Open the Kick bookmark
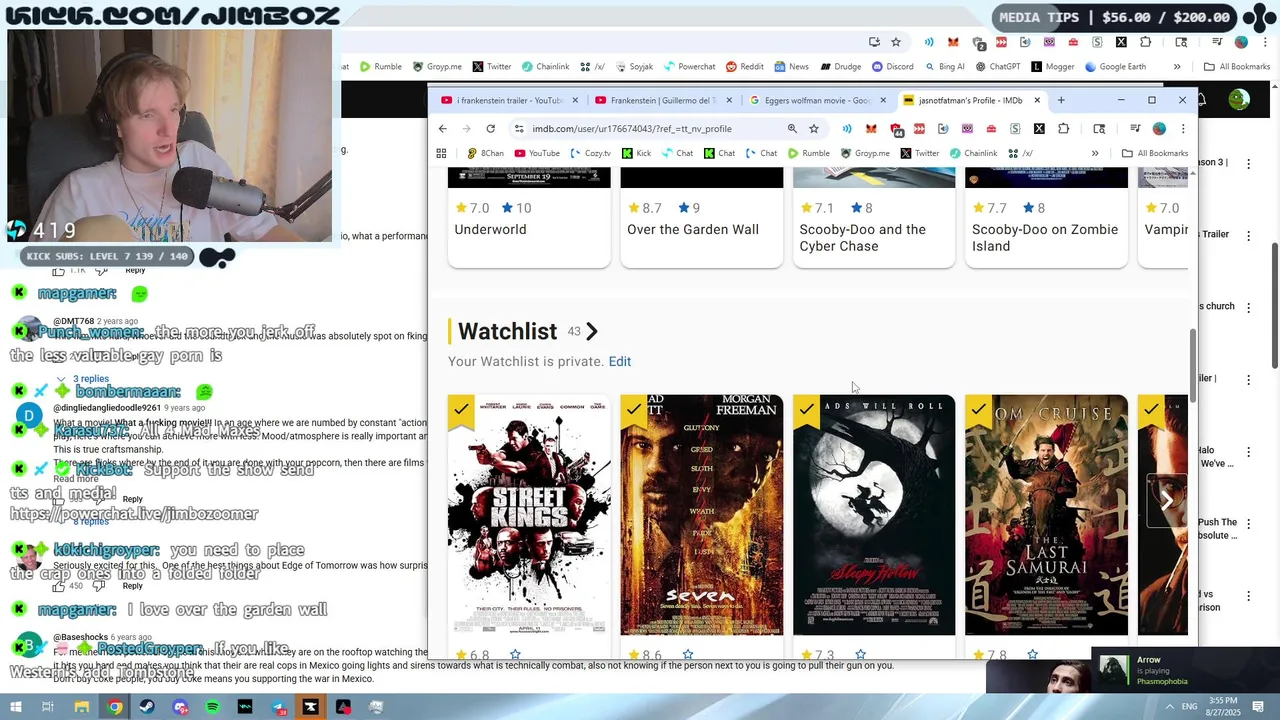1280x720 pixels. tap(636, 153)
